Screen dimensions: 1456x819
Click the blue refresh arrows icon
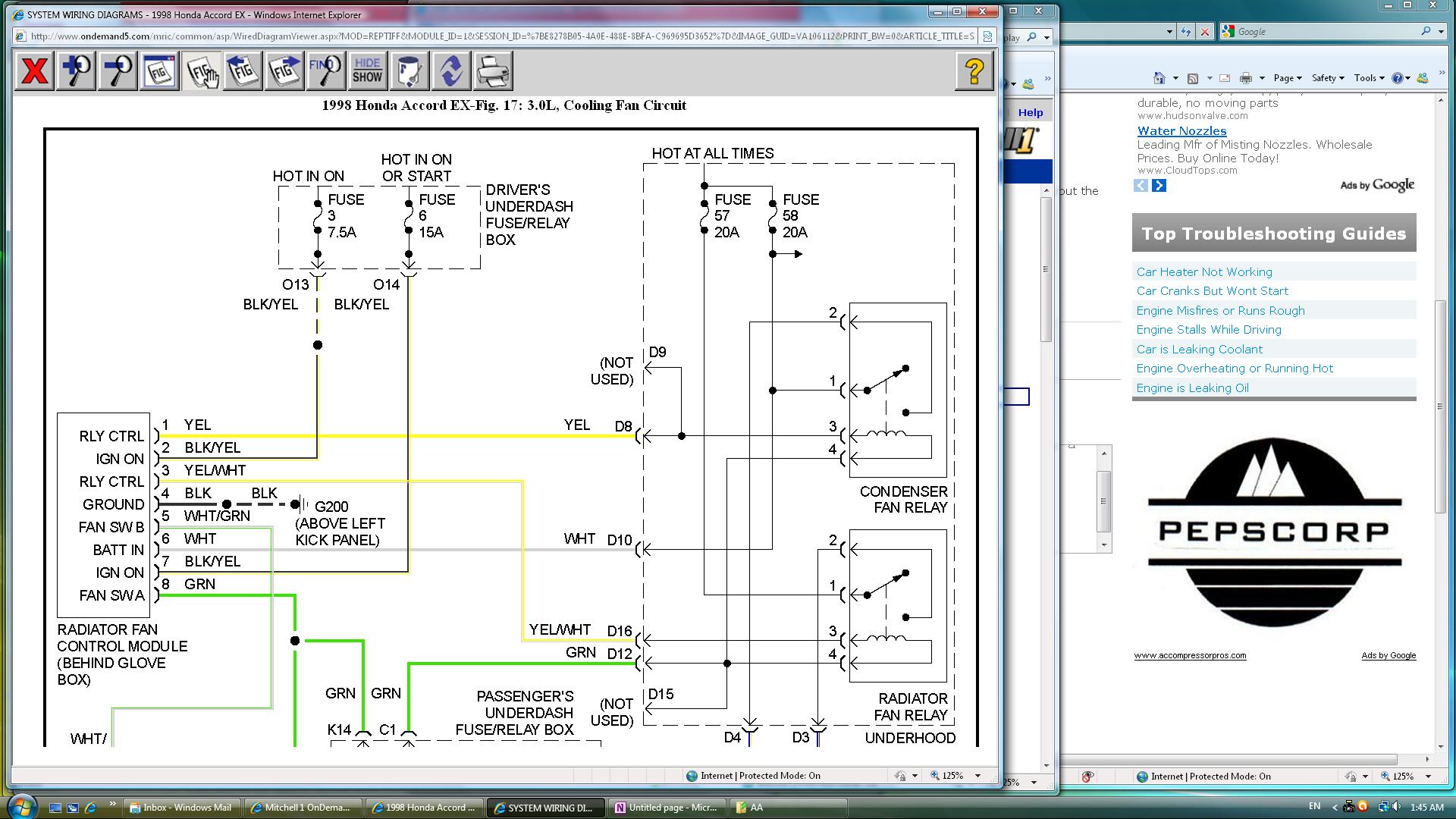(451, 71)
